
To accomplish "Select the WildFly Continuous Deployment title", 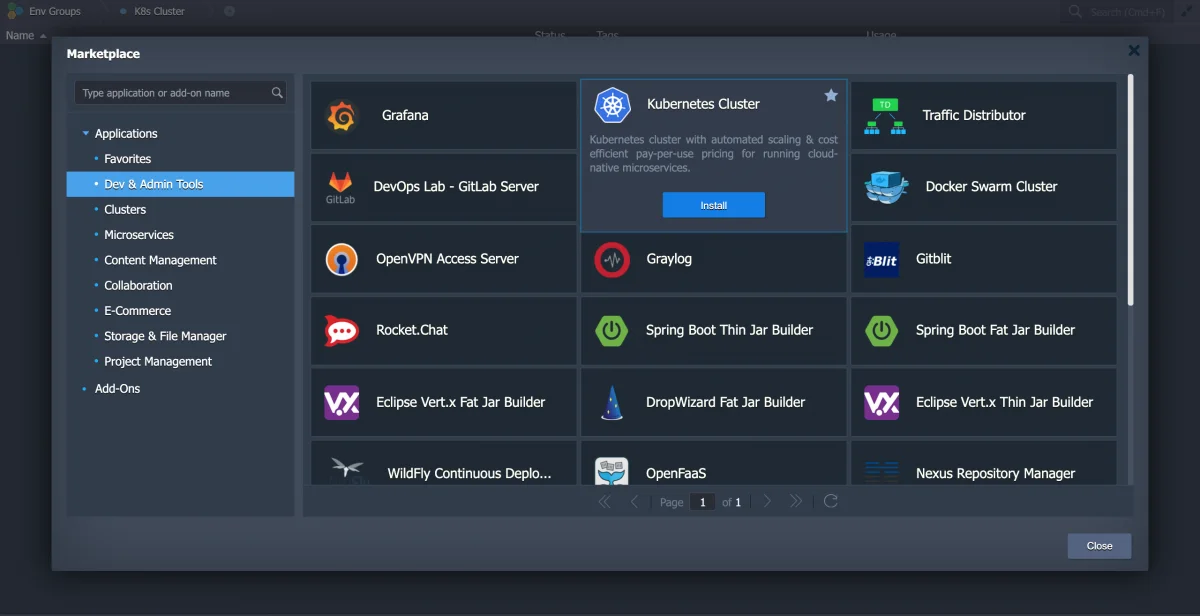I will 470,474.
